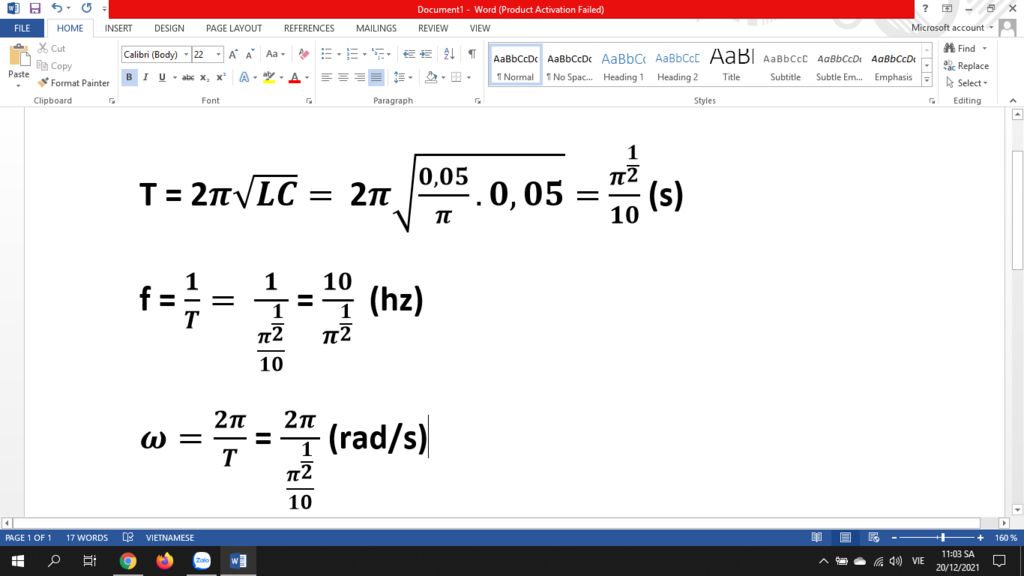Toggle bold formatting
1024x576 pixels.
[129, 77]
